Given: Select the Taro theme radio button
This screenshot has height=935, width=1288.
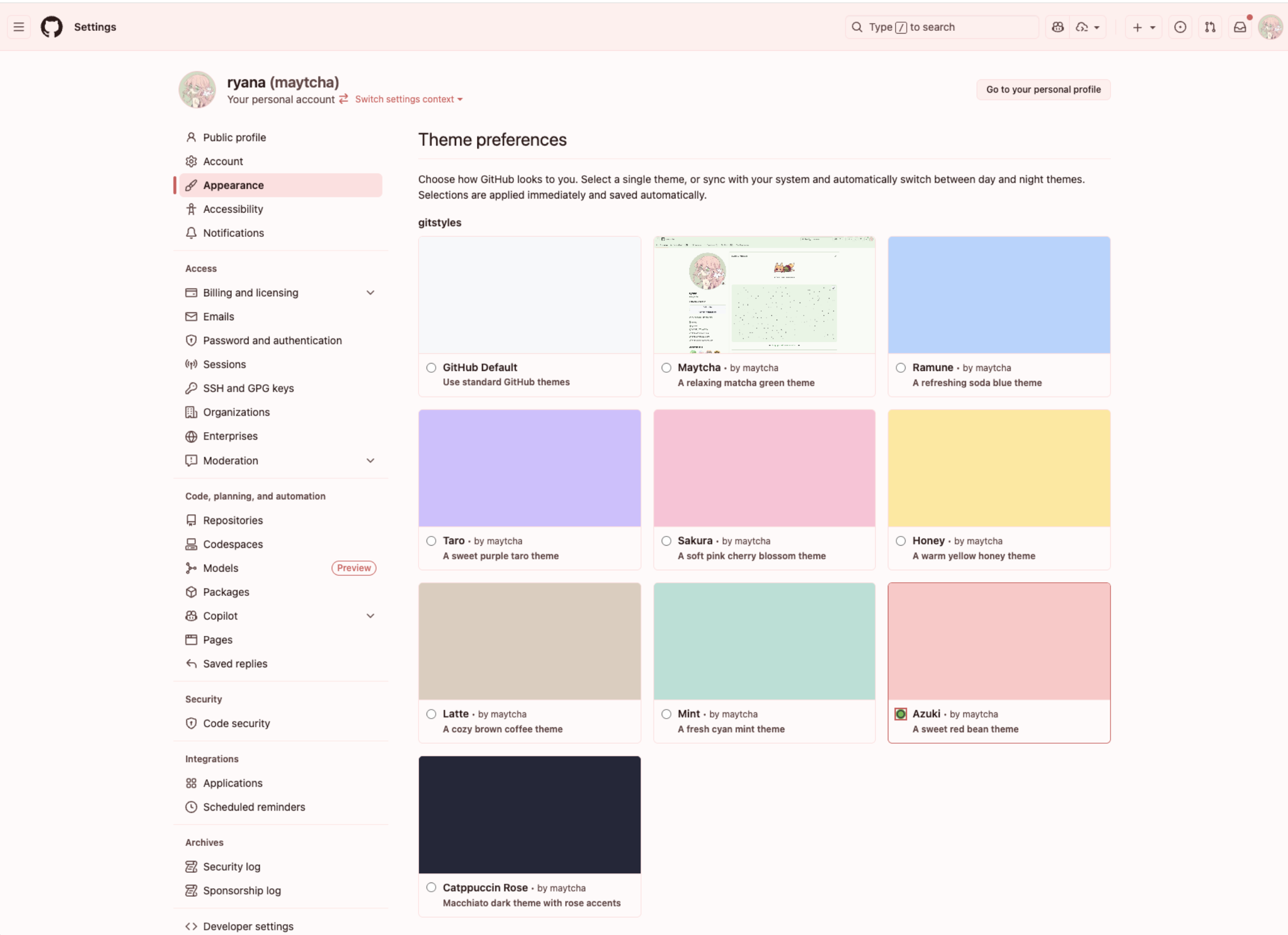Looking at the screenshot, I should pyautogui.click(x=432, y=541).
